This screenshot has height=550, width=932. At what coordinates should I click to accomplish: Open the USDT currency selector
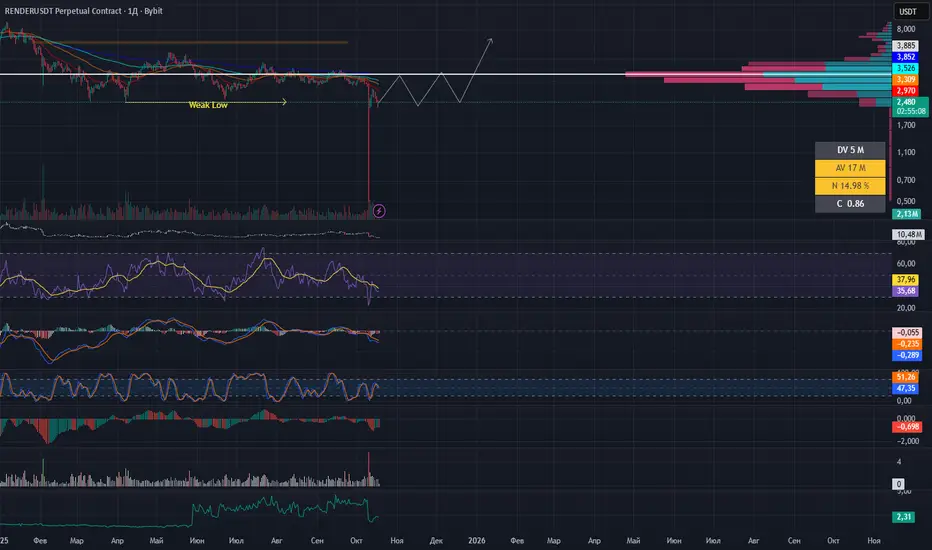(x=910, y=11)
